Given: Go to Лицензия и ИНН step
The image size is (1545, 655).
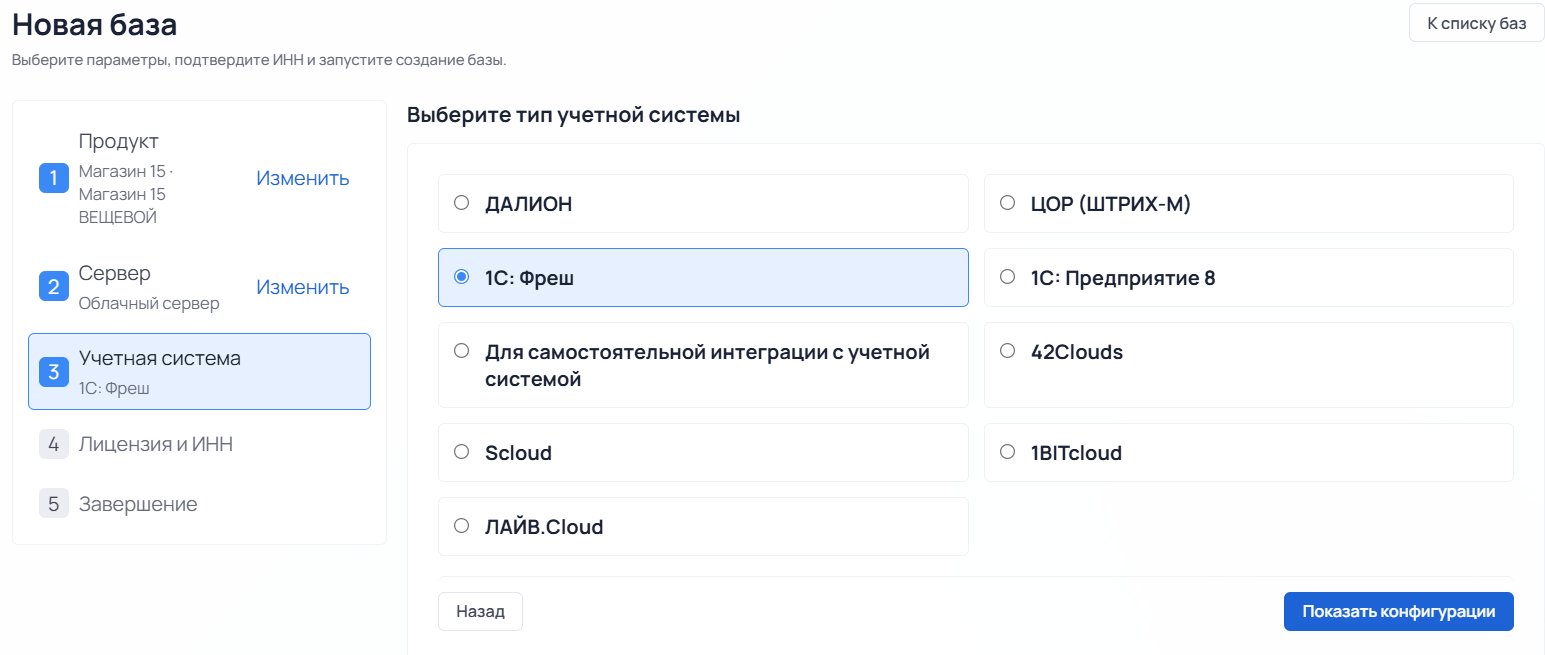Looking at the screenshot, I should 199,444.
